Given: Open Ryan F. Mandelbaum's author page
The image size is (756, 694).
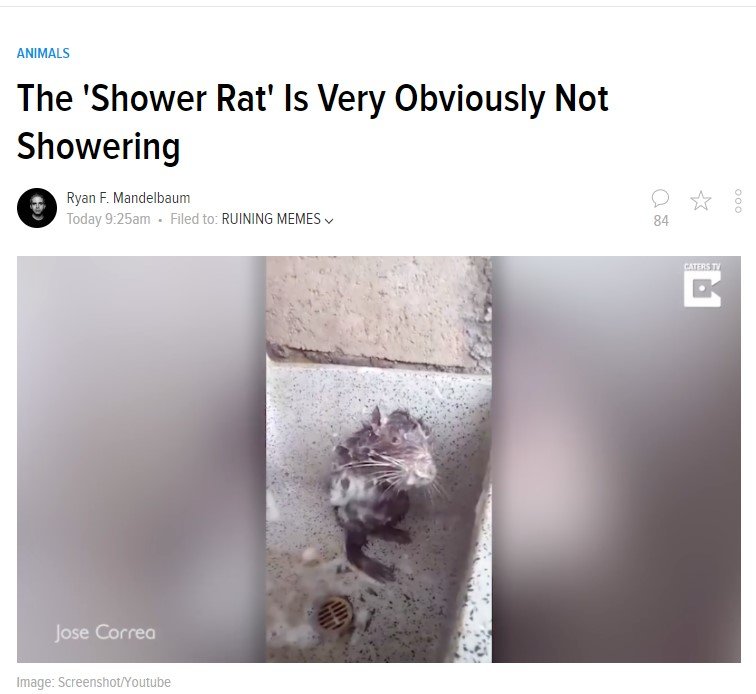Looking at the screenshot, I should 128,198.
